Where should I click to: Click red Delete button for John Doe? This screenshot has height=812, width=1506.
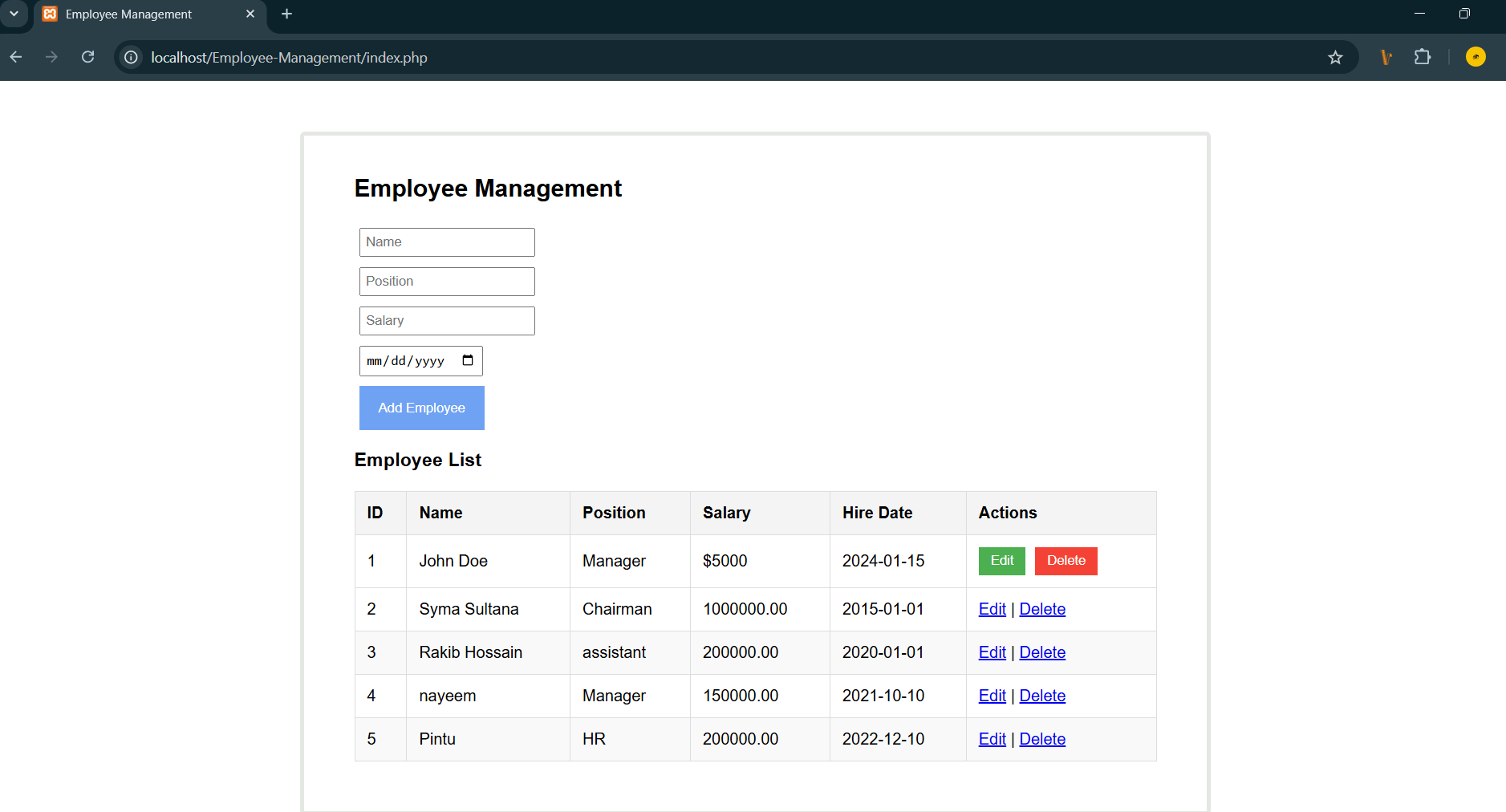pyautogui.click(x=1066, y=561)
